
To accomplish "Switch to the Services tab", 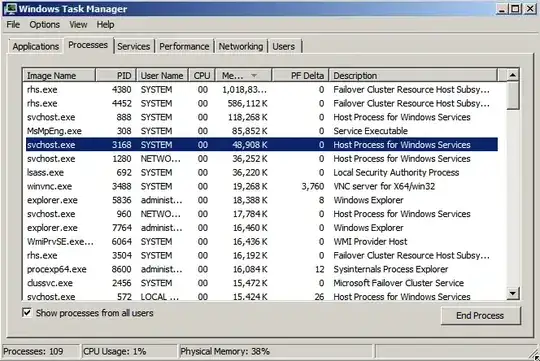I will pyautogui.click(x=134, y=46).
